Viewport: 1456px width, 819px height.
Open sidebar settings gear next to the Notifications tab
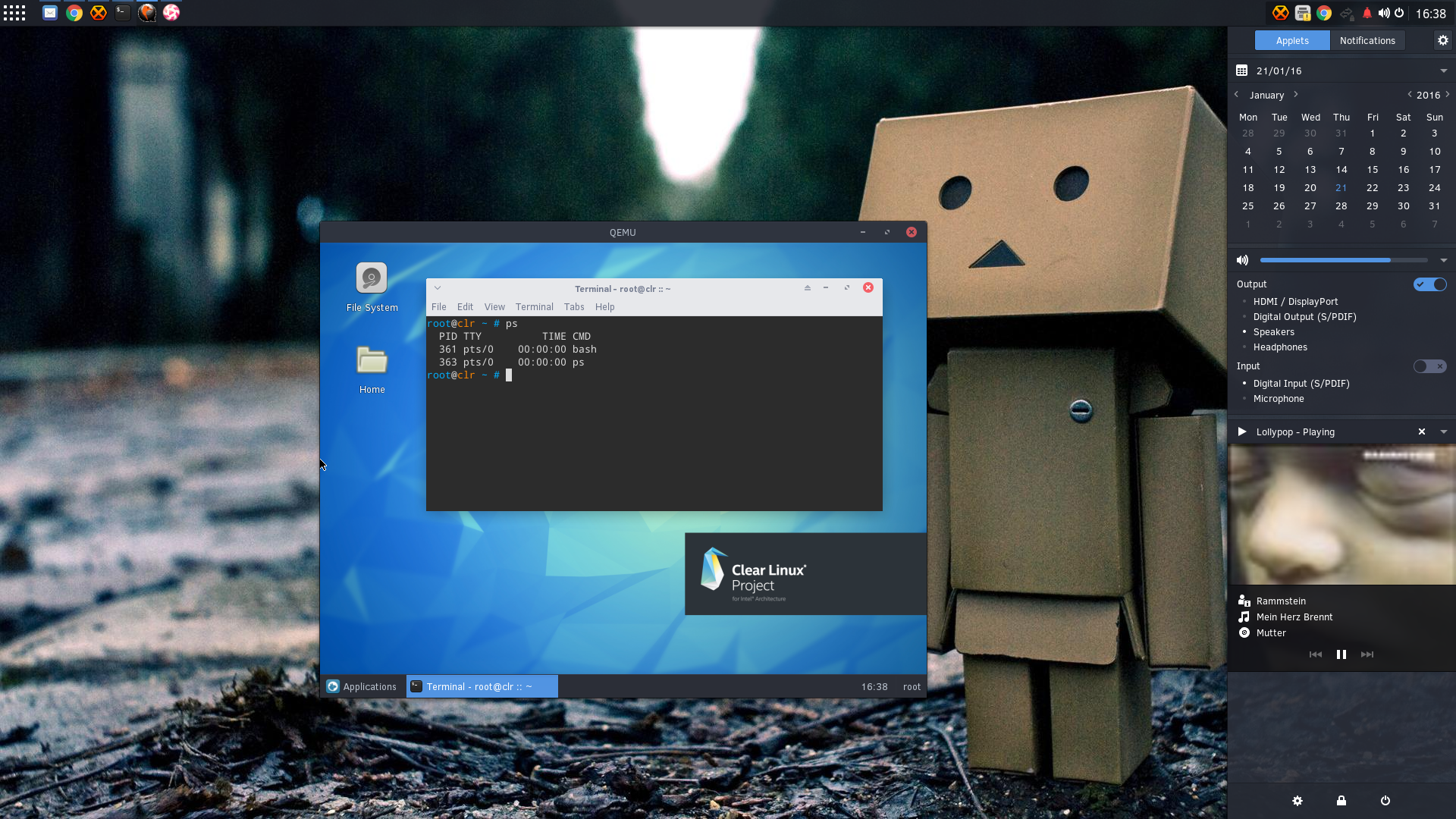pos(1443,40)
